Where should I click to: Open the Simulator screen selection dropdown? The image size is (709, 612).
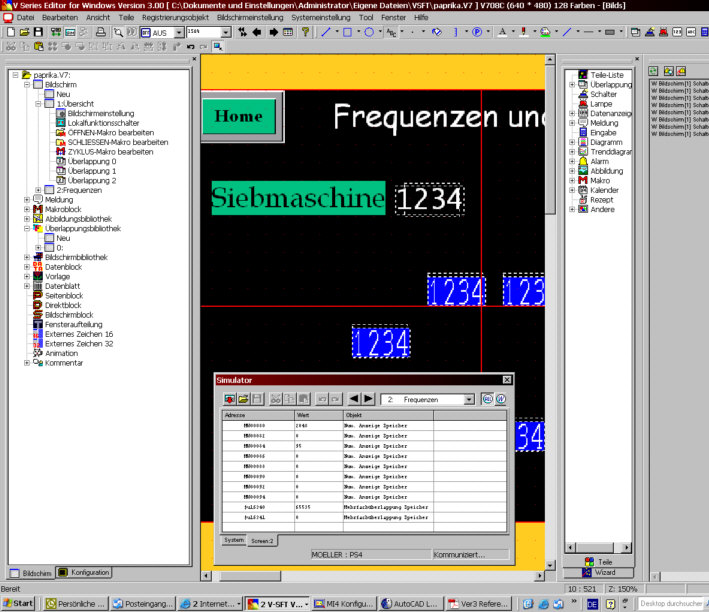tap(469, 399)
